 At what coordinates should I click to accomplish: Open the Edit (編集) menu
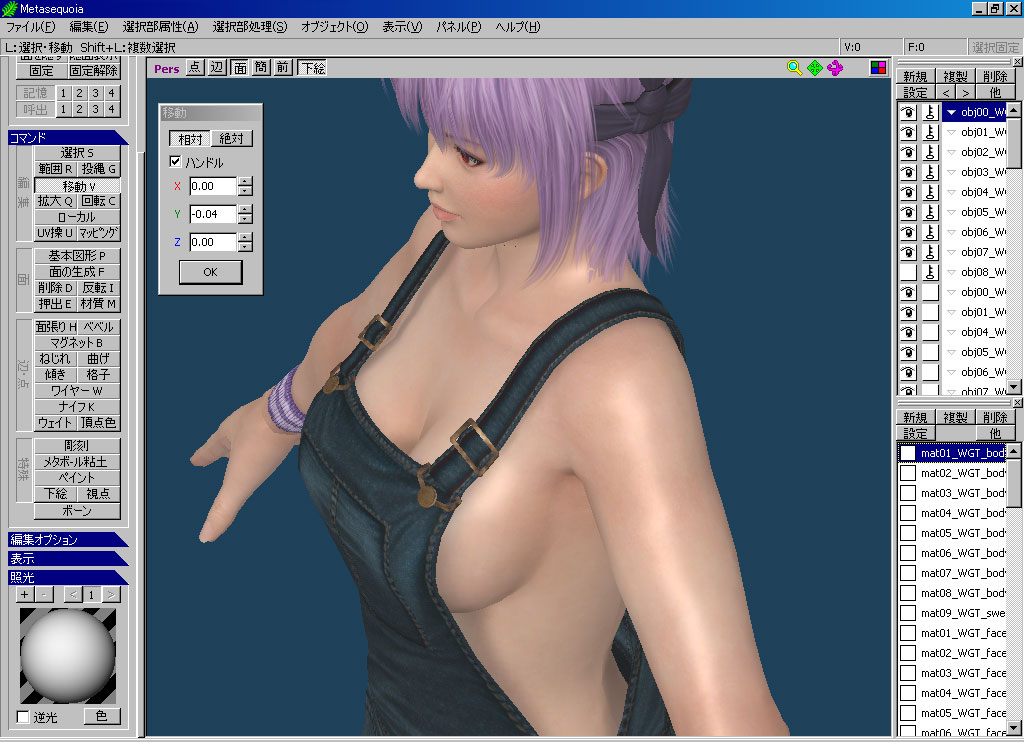tap(89, 27)
